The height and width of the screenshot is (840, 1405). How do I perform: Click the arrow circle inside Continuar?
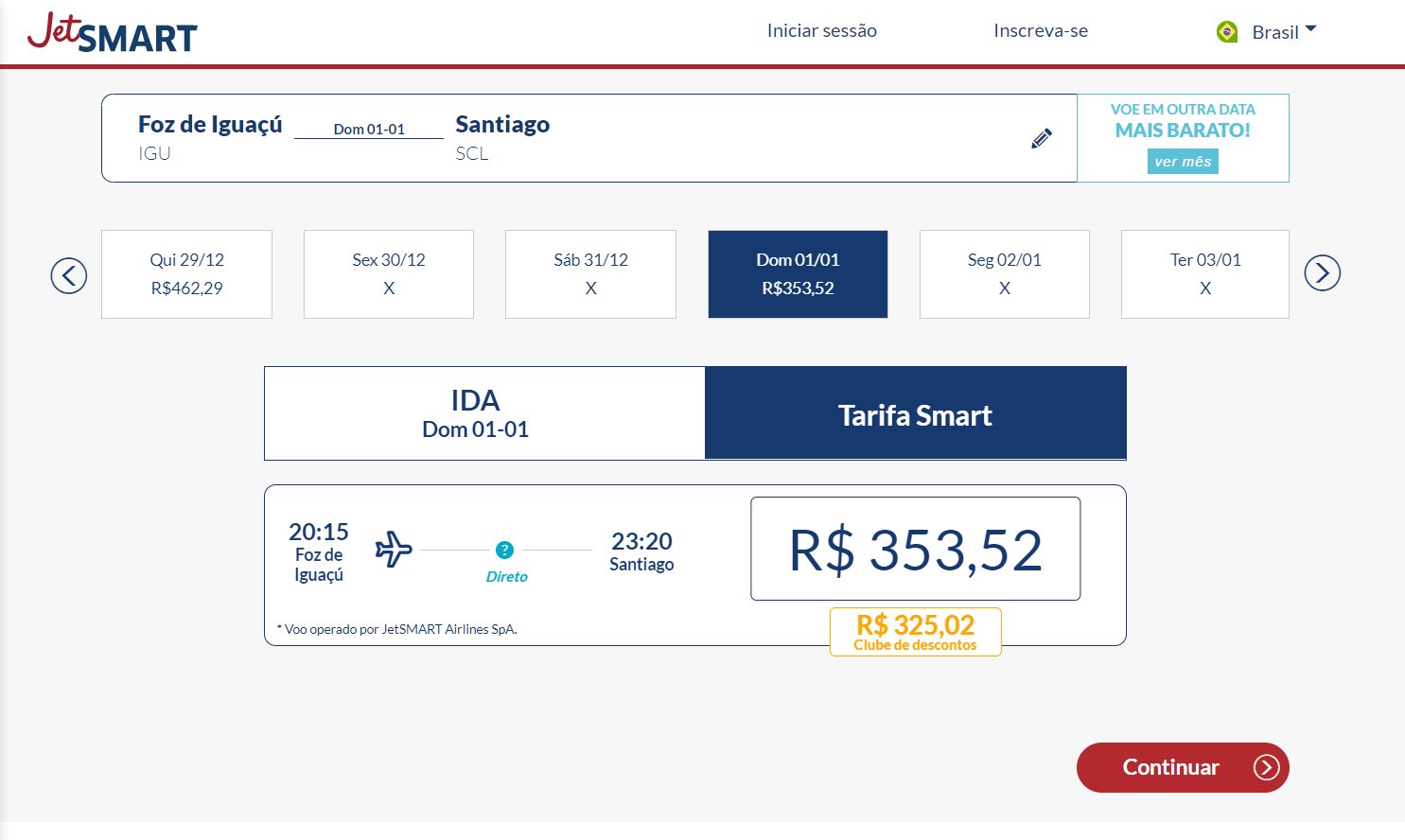(x=1266, y=767)
